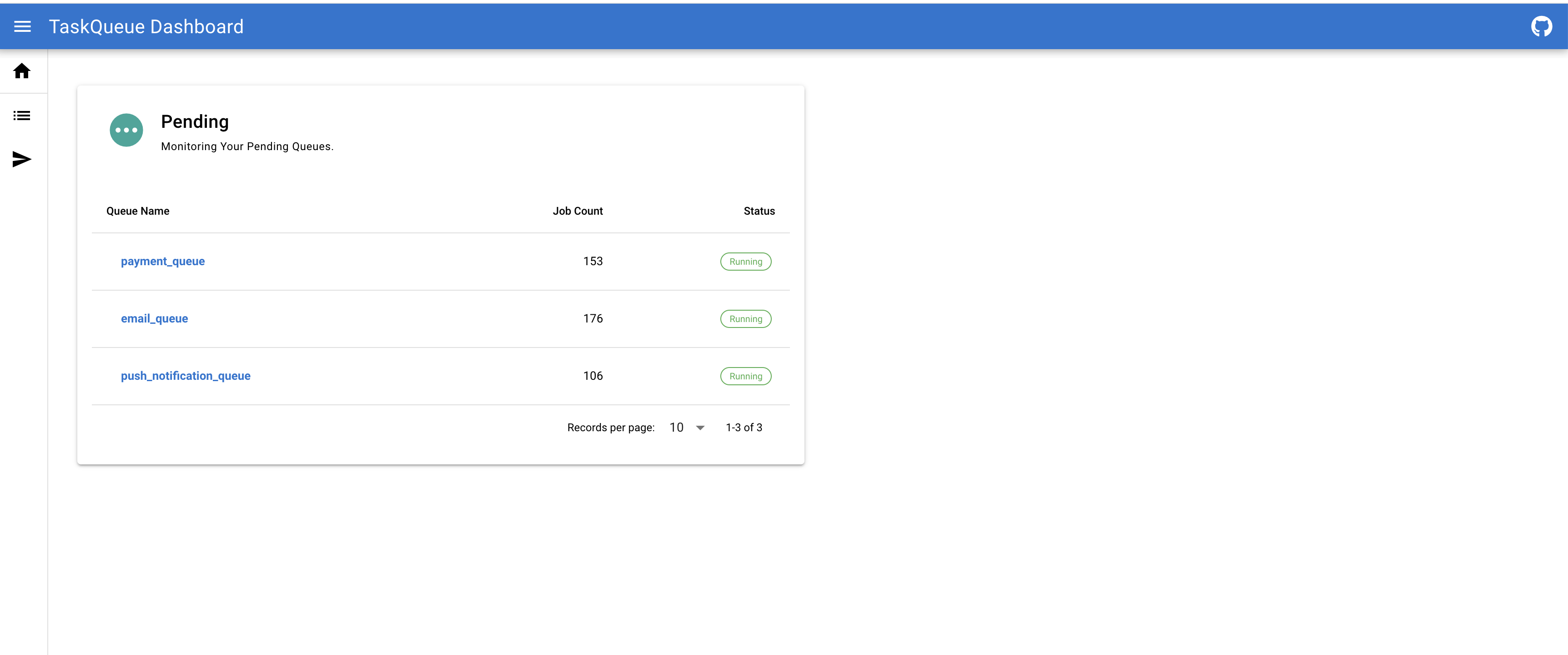Open the email_queue link

(x=154, y=318)
